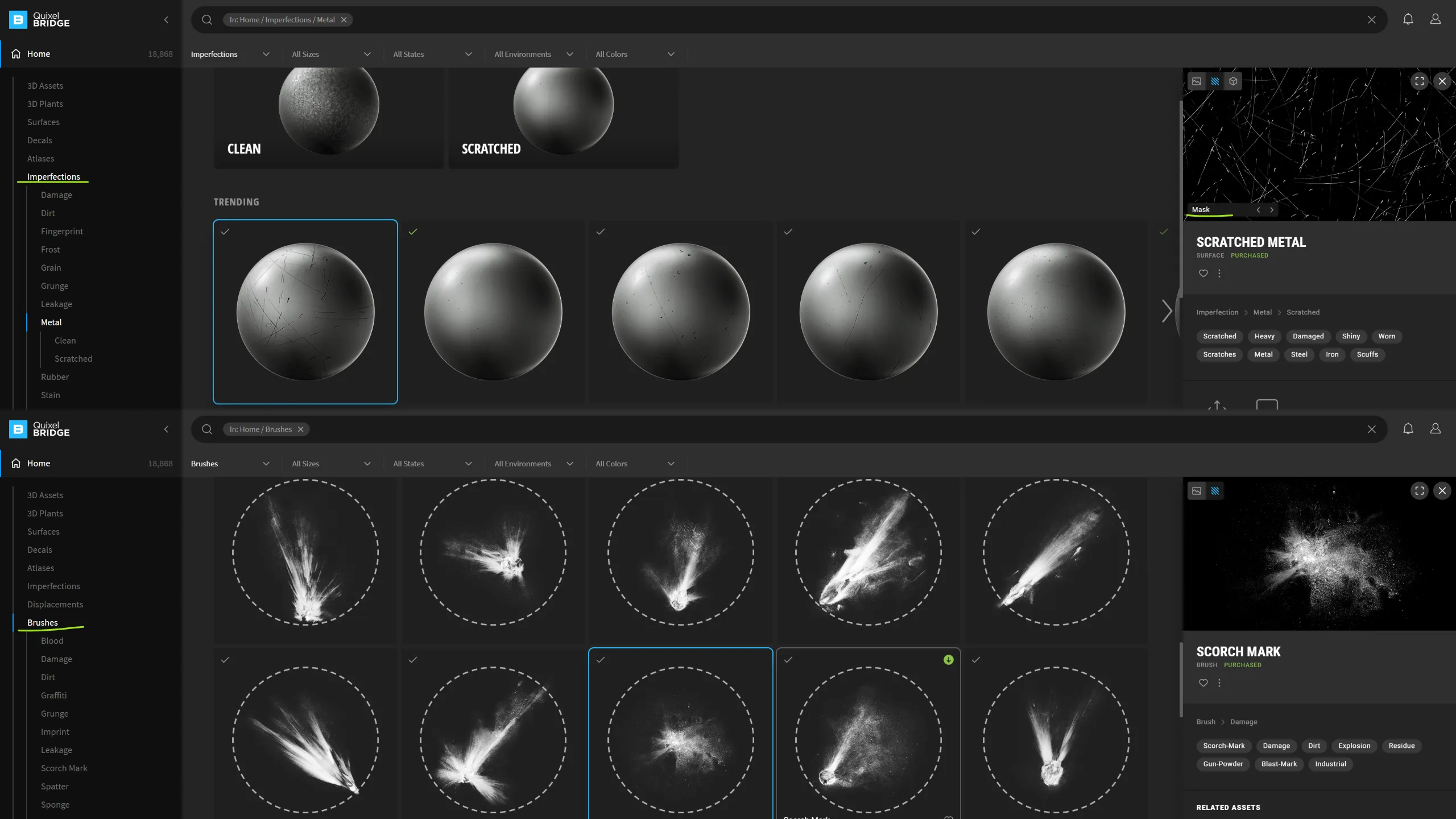
Task: Select Graffiti in the Brushes sidebar
Action: click(x=53, y=696)
